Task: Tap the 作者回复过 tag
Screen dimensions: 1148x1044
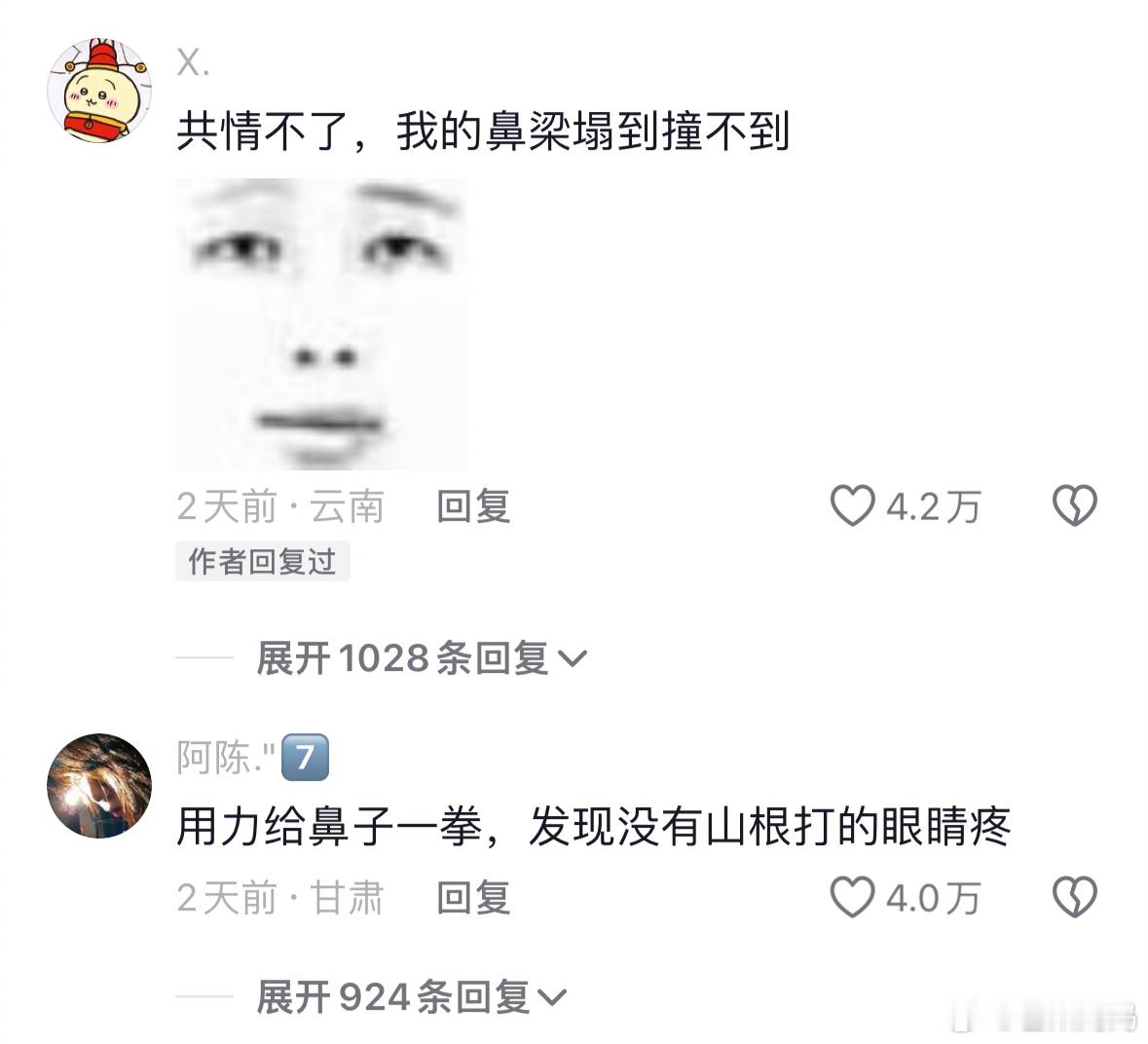Action: coord(262,562)
